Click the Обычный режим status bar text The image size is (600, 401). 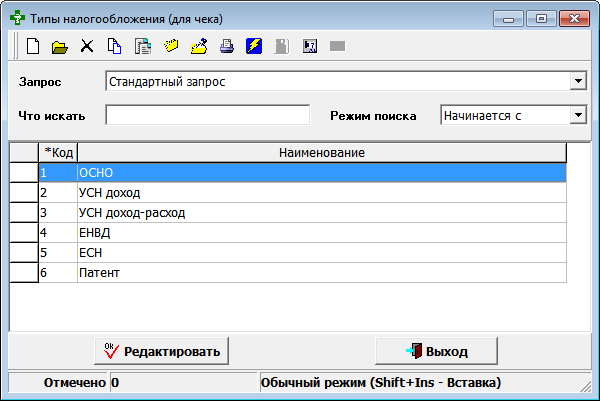point(381,382)
